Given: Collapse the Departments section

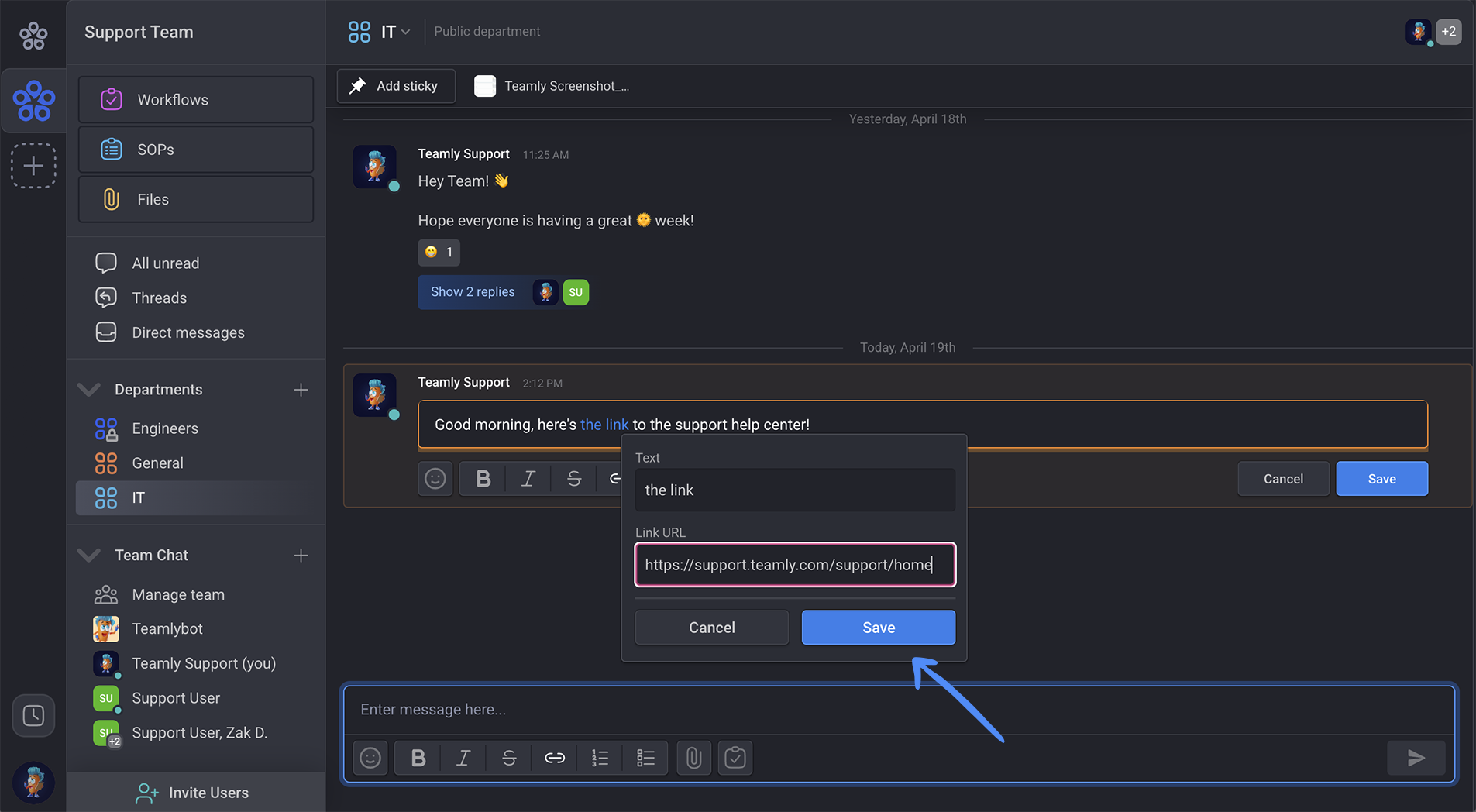Looking at the screenshot, I should point(89,389).
